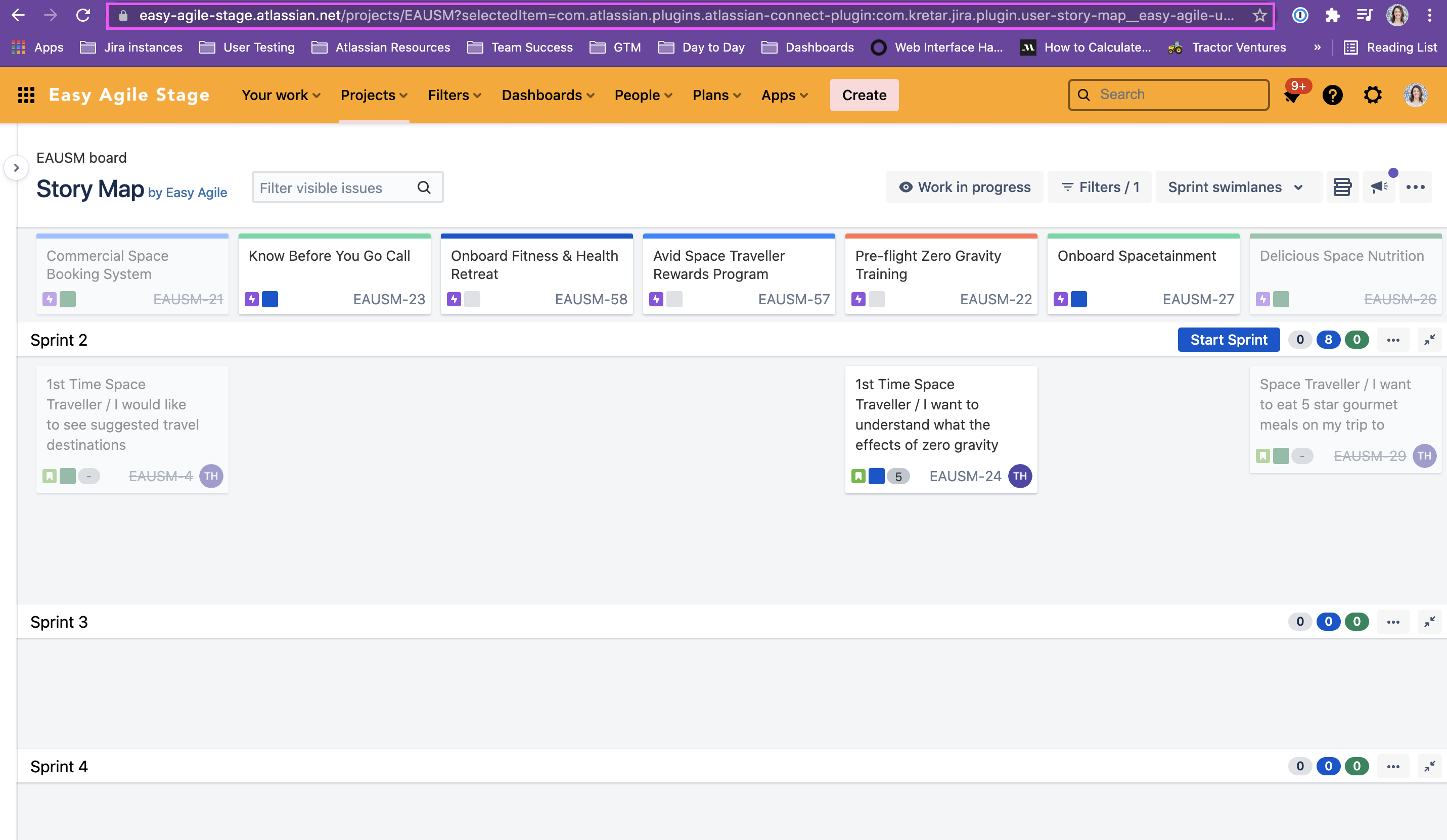Click the blue color swatch on EAUSM-23
1447x840 pixels.
[x=270, y=299]
